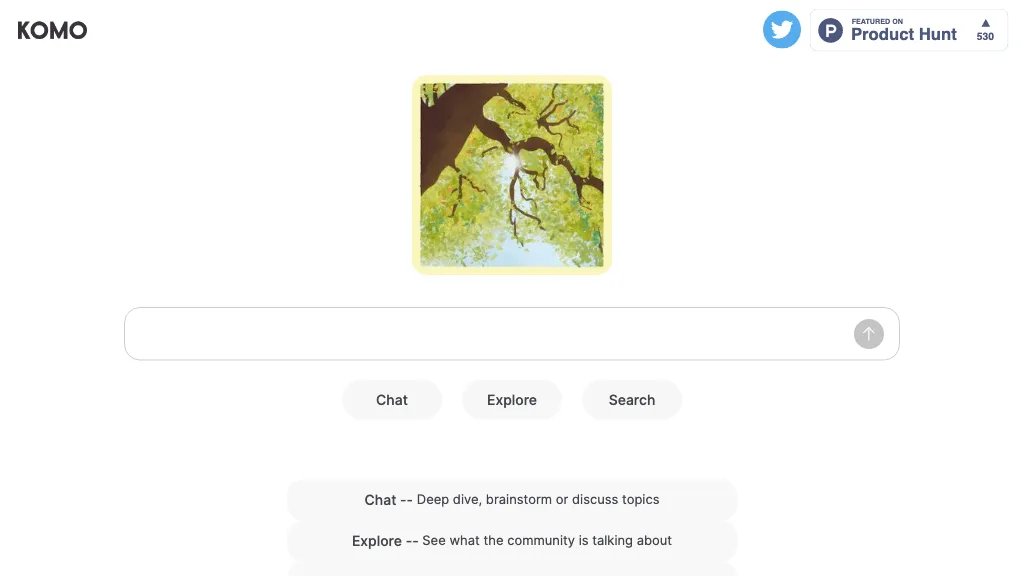The image size is (1024, 576).
Task: Open the Product Hunt text link
Action: tap(904, 35)
